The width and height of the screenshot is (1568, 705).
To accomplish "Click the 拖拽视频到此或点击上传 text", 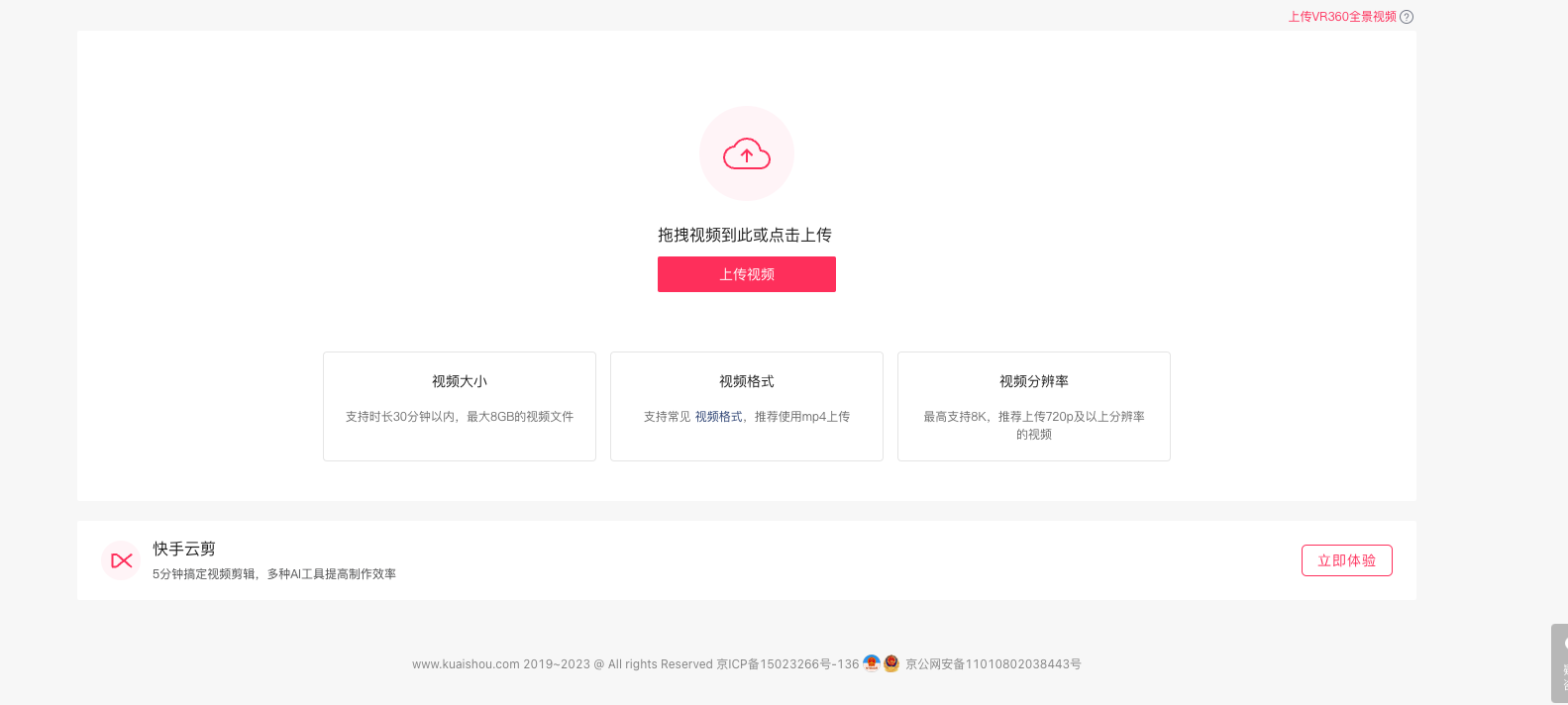I will [x=745, y=235].
